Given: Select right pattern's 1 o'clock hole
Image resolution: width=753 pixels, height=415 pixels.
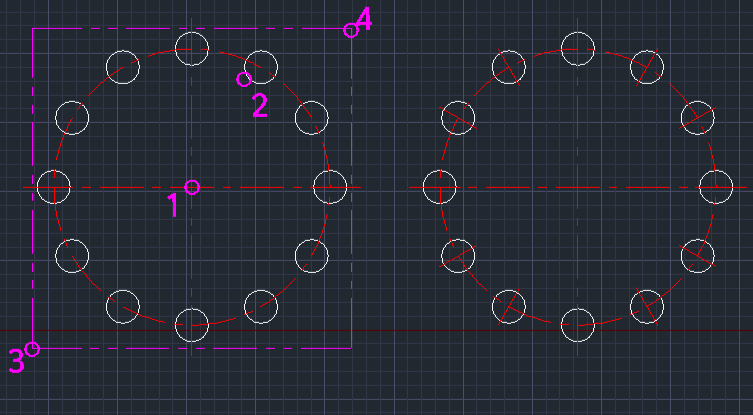Looking at the screenshot, I should [646, 66].
